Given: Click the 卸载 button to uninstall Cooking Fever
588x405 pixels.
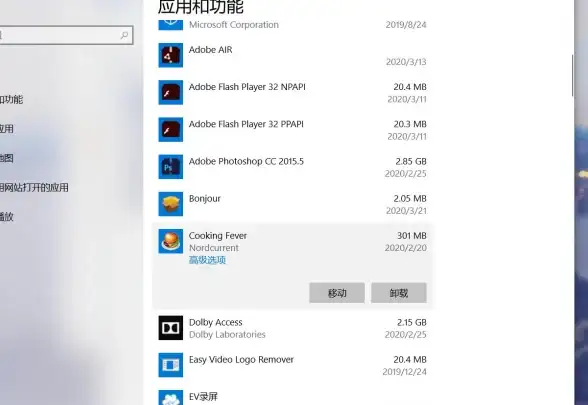Looking at the screenshot, I should (399, 293).
